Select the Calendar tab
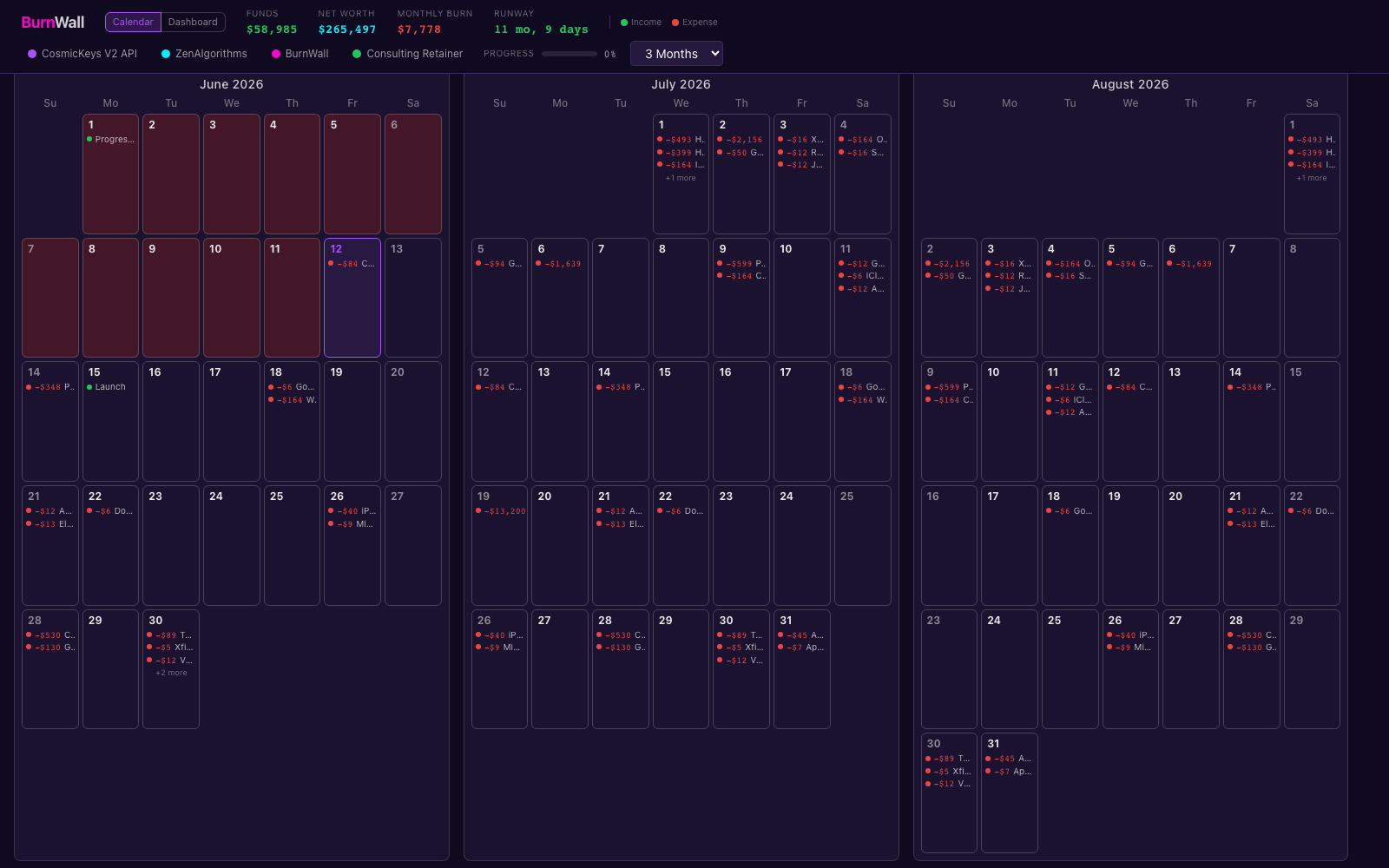The width and height of the screenshot is (1389, 868). click(133, 22)
